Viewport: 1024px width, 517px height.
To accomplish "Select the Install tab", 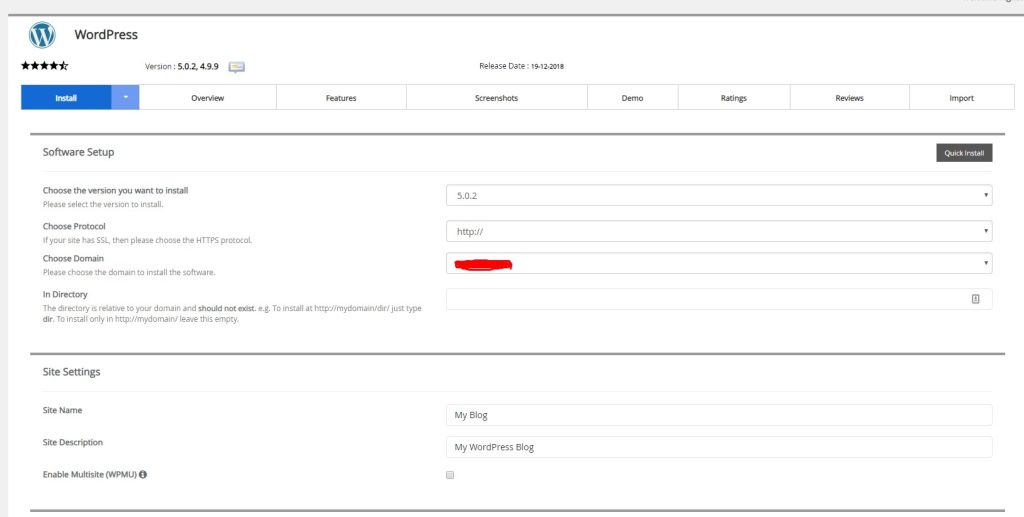I will (66, 97).
